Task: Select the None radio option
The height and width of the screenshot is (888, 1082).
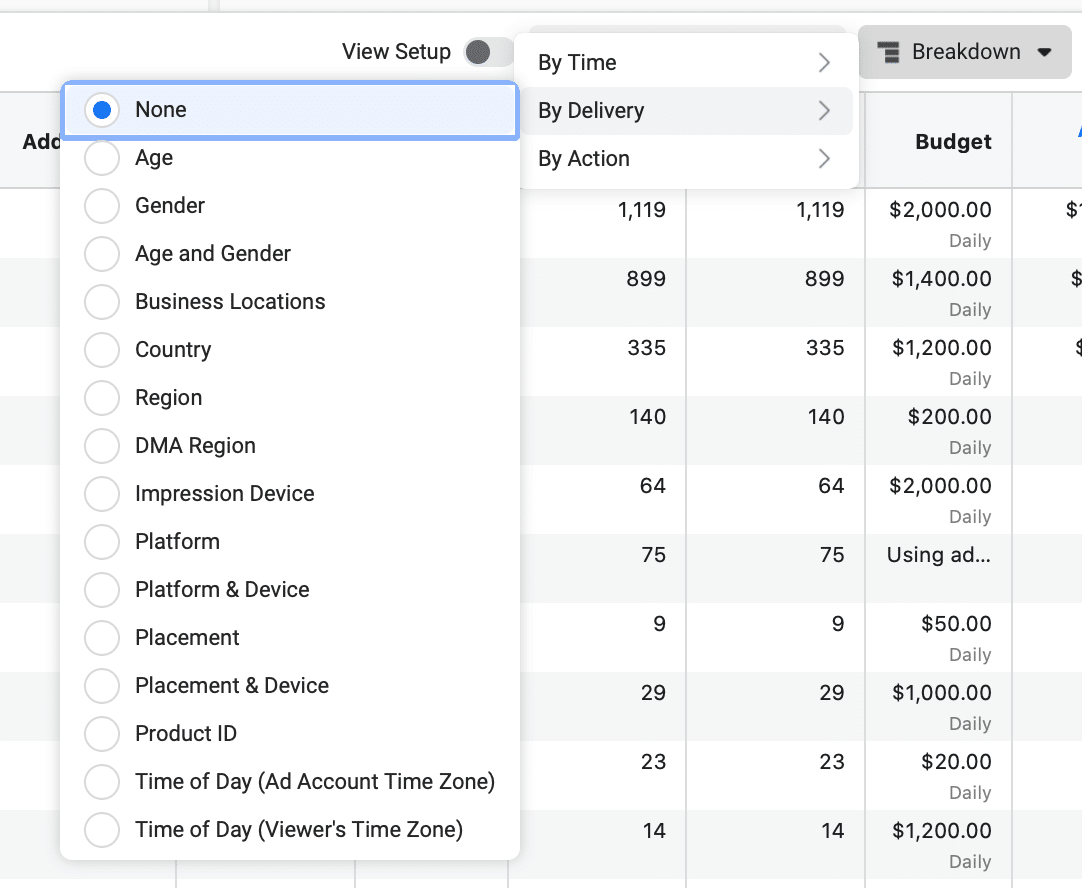Action: [x=102, y=110]
